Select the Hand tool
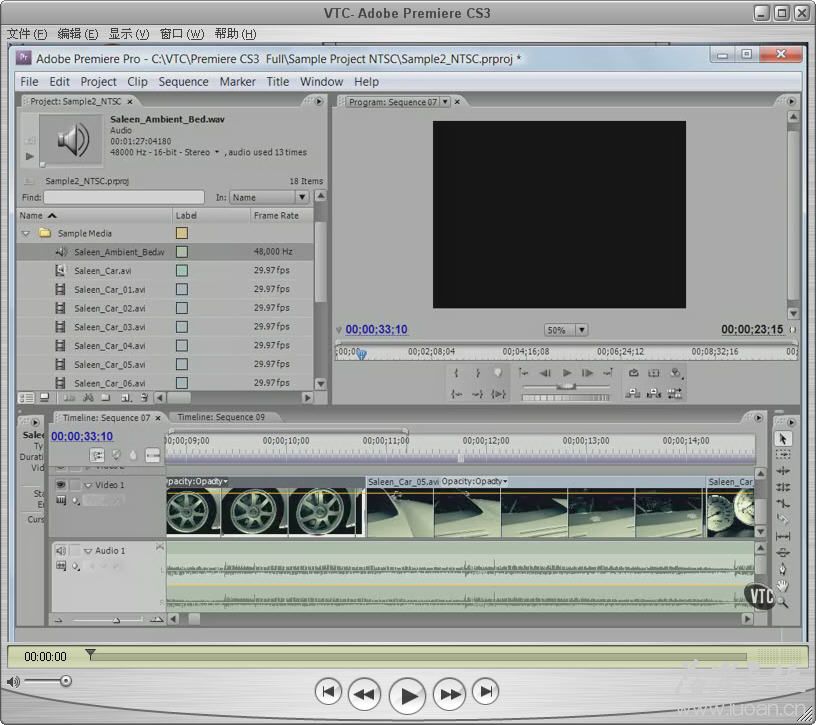816x725 pixels. [782, 585]
